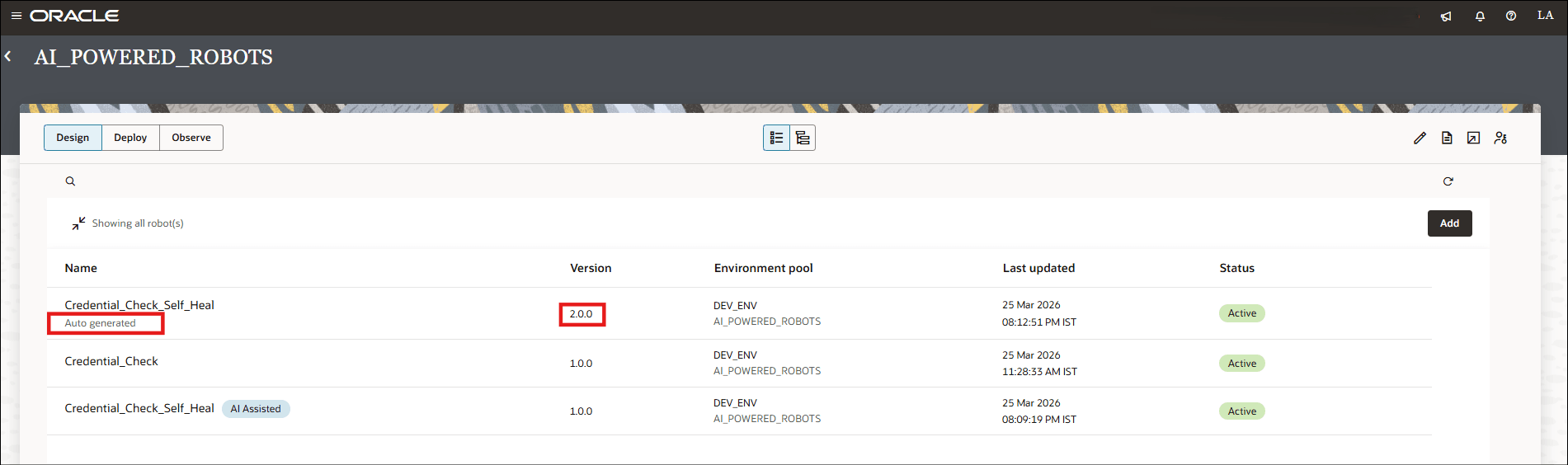Collapse the 'Showing all robot(s)' filter icon
Image resolution: width=1568 pixels, height=465 pixels.
(x=78, y=223)
